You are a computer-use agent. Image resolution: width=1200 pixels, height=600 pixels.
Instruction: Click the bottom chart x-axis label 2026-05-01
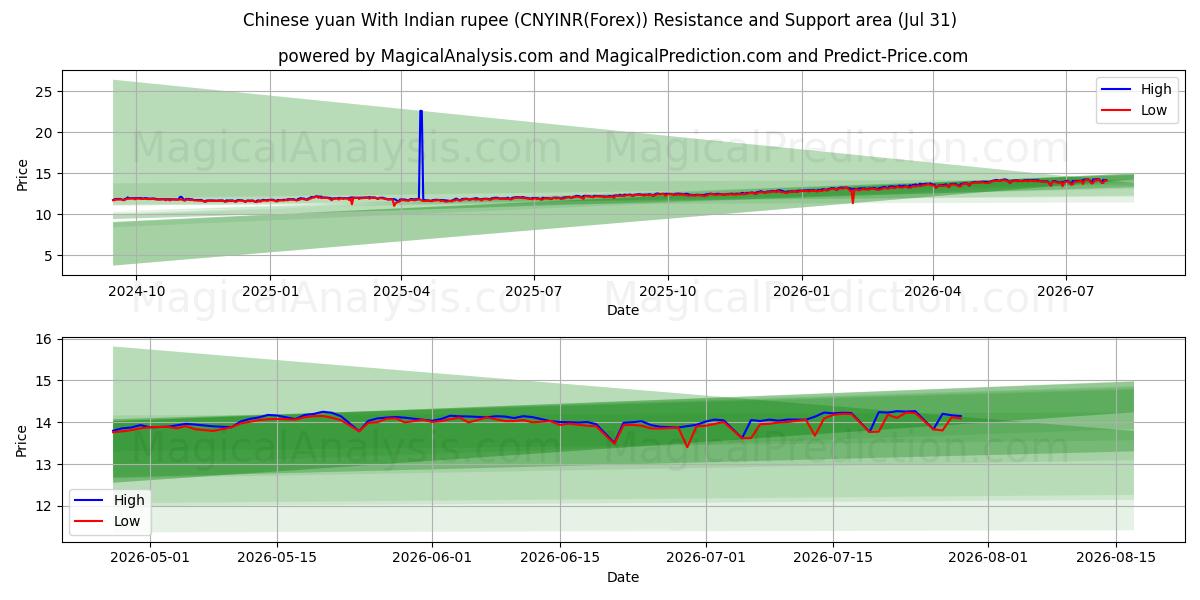(x=150, y=557)
